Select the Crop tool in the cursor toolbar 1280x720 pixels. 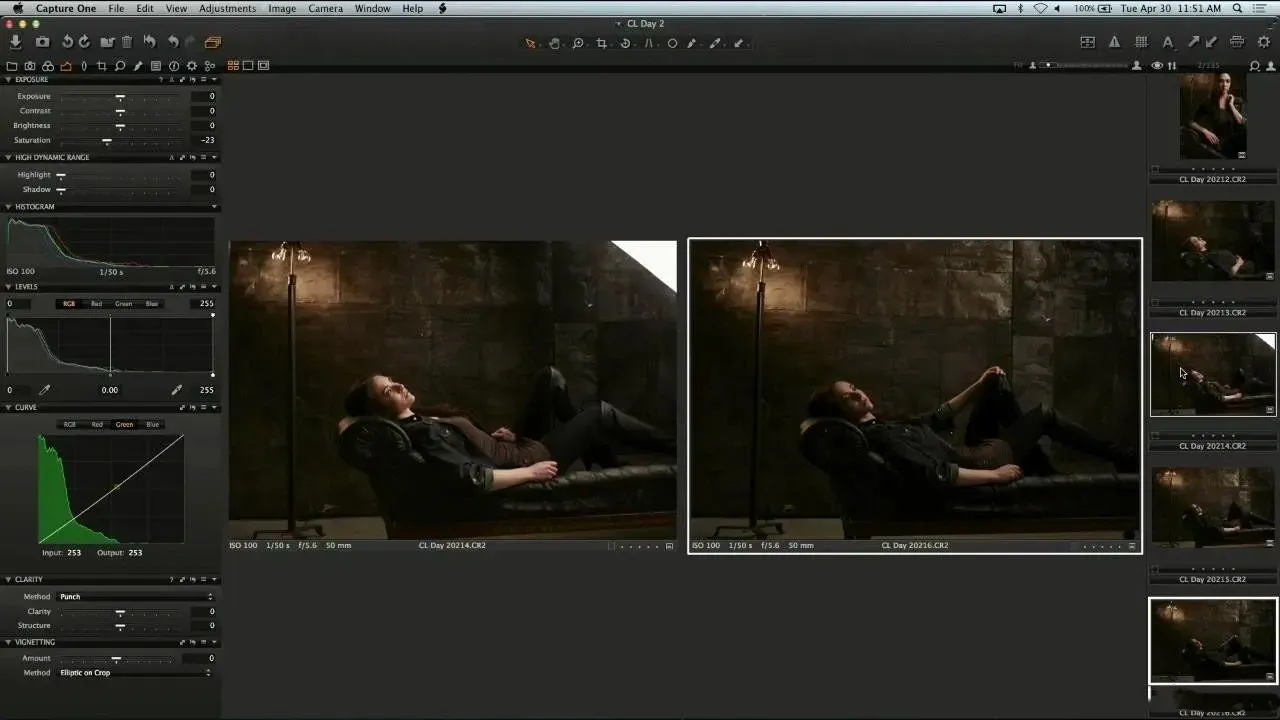(x=601, y=43)
